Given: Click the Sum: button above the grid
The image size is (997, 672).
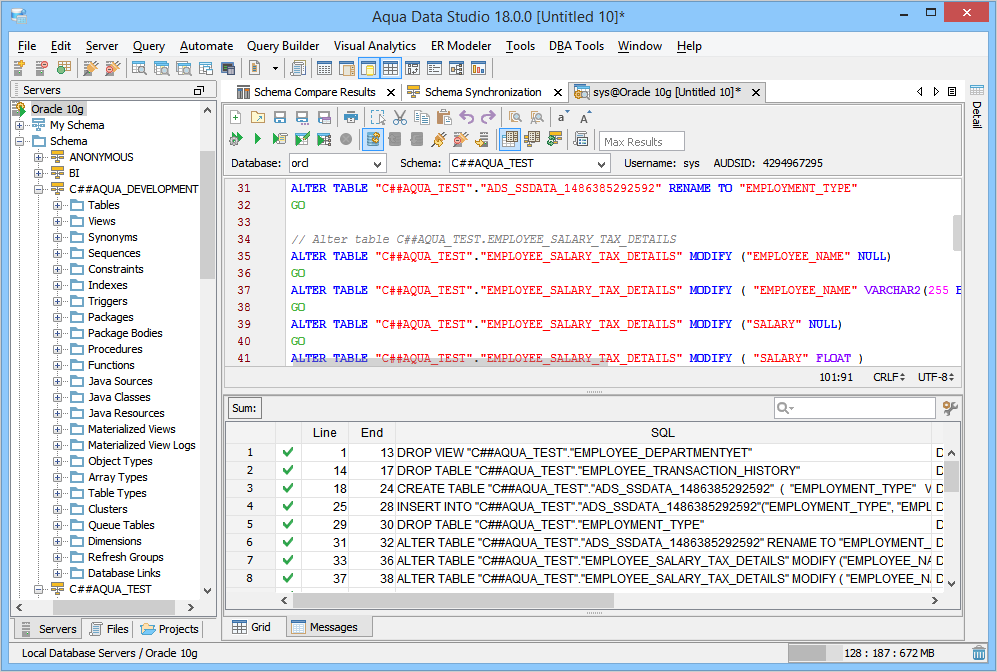Looking at the screenshot, I should 244,408.
